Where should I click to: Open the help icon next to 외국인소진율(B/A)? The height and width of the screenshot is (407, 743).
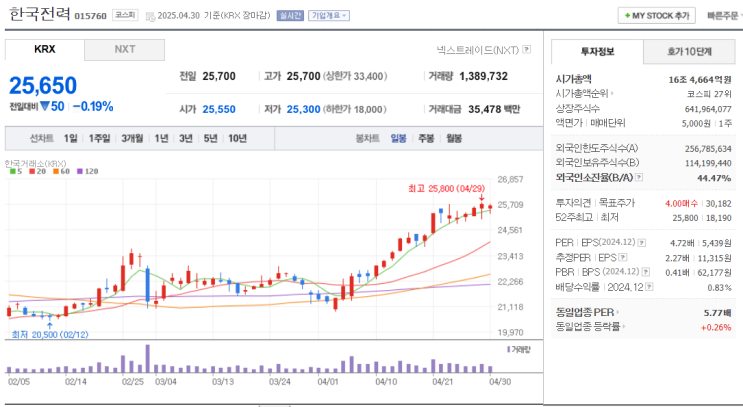pos(639,177)
